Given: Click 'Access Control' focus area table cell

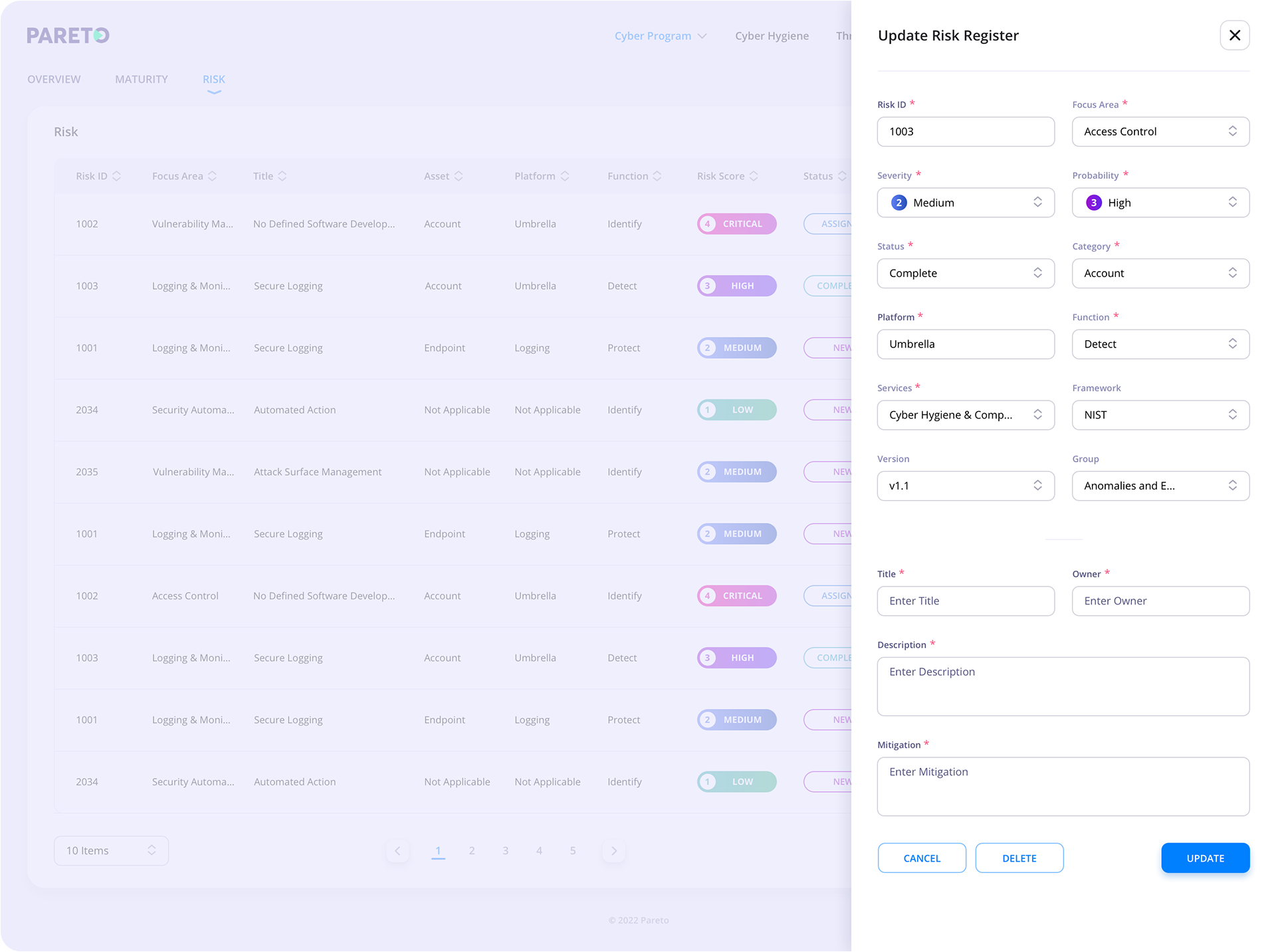Looking at the screenshot, I should pos(185,596).
